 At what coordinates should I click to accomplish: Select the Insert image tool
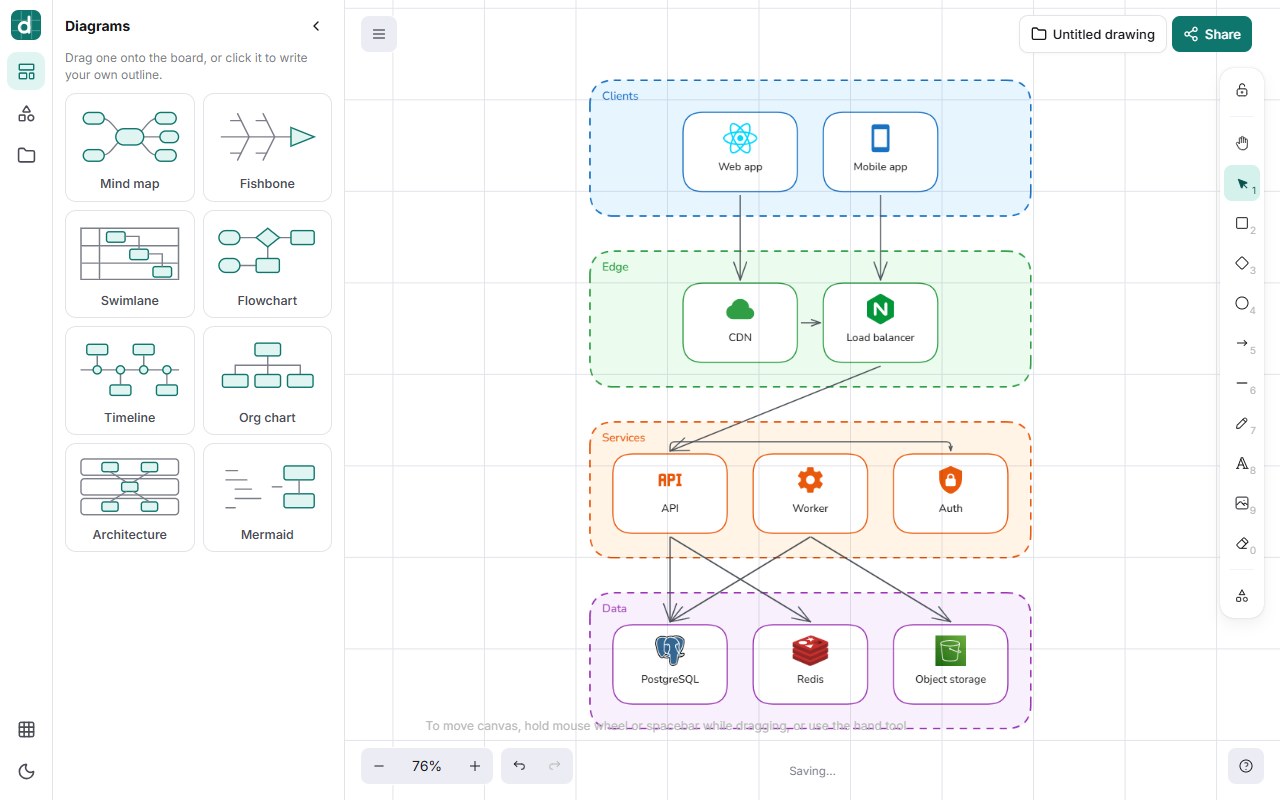click(x=1242, y=503)
